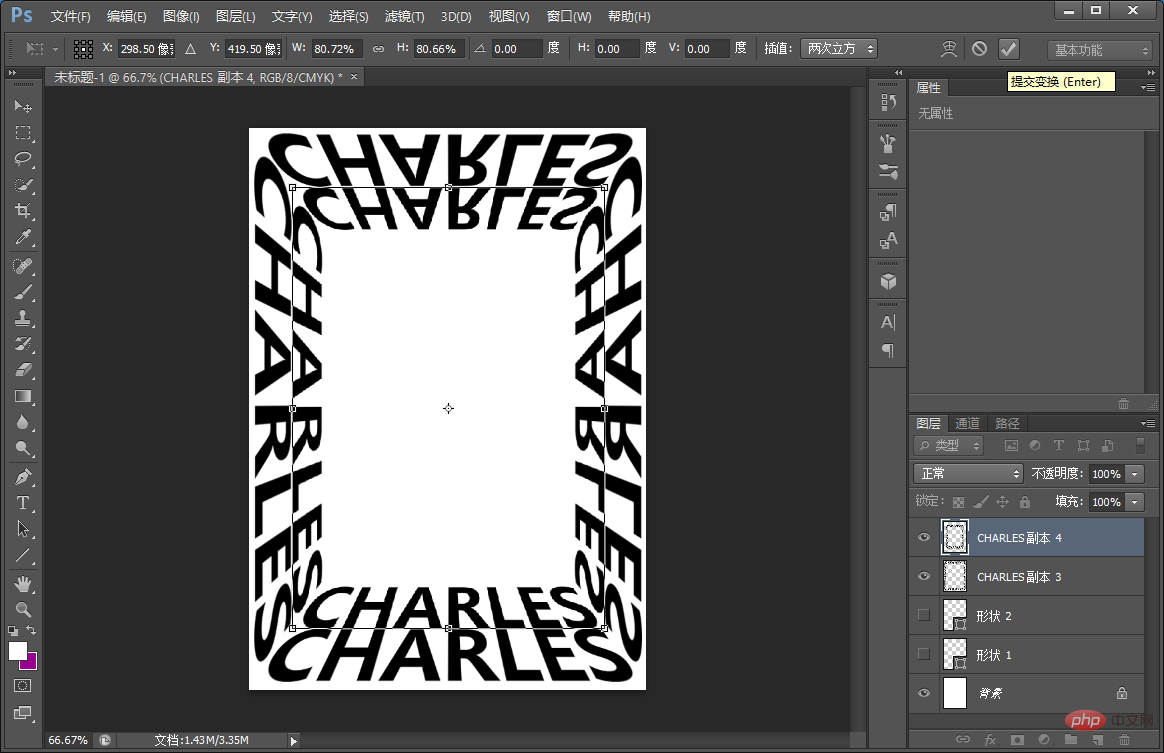Reset default foreground and background colors
The image size is (1164, 753).
(x=13, y=630)
